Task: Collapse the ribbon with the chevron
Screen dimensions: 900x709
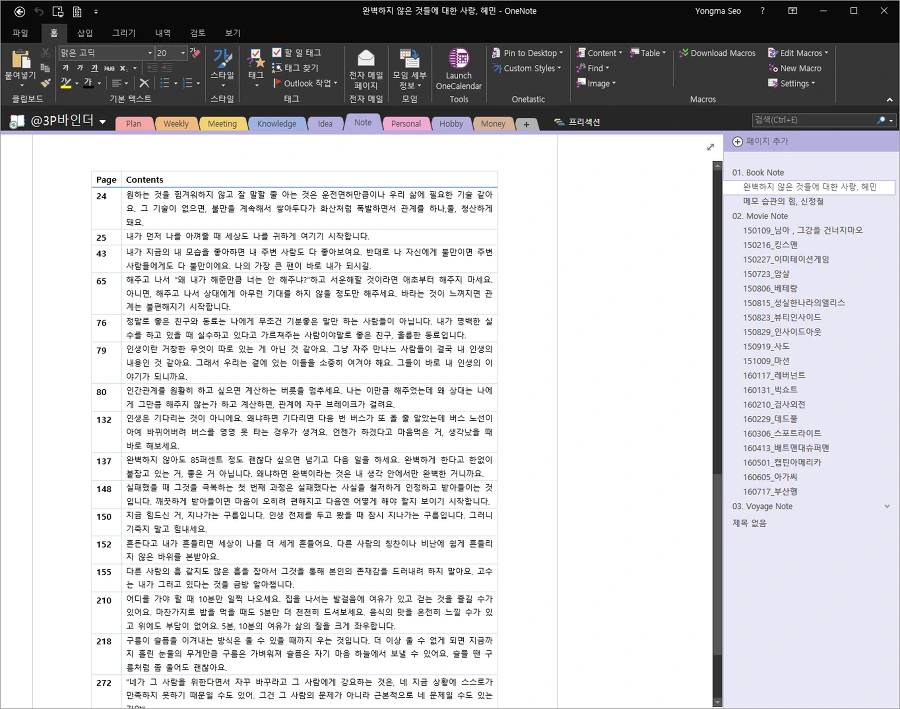Action: 890,99
